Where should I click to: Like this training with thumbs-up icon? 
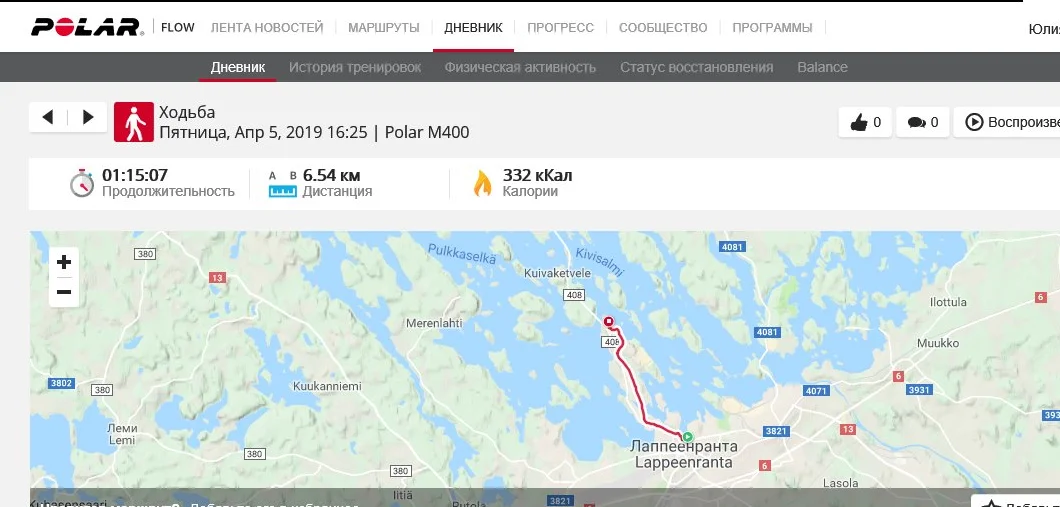(865, 122)
